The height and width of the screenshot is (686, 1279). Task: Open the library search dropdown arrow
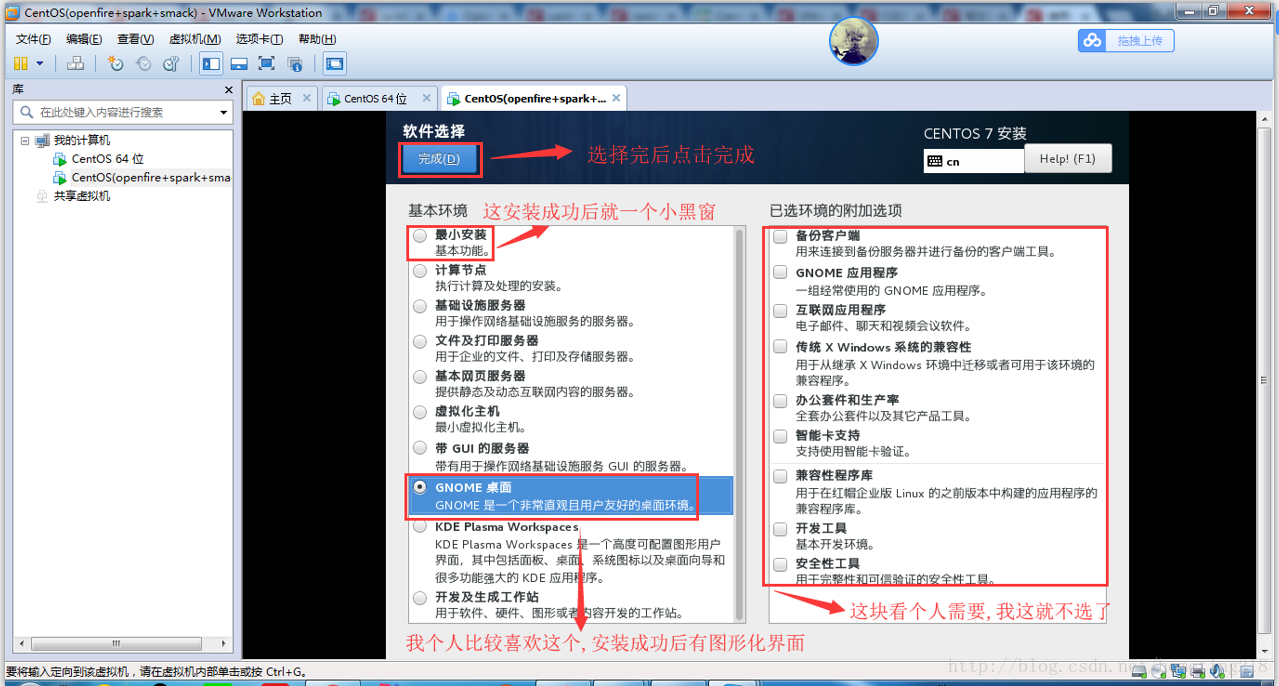click(224, 113)
